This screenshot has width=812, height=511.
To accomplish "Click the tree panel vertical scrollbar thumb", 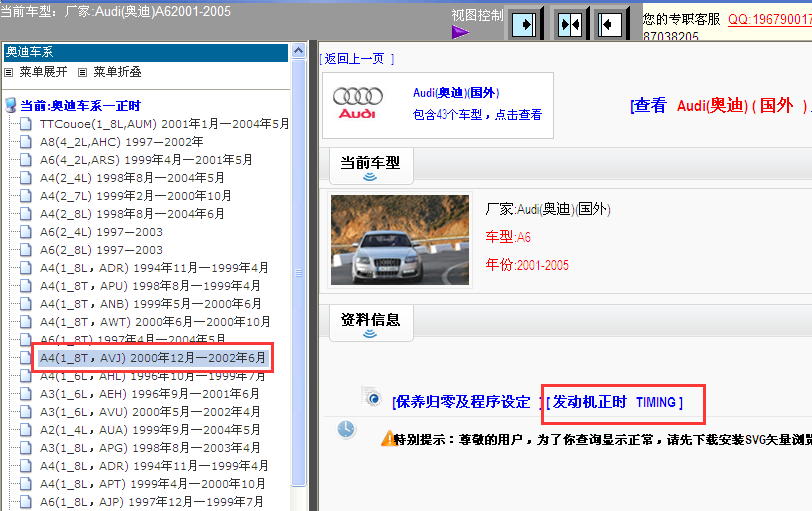I will (298, 273).
